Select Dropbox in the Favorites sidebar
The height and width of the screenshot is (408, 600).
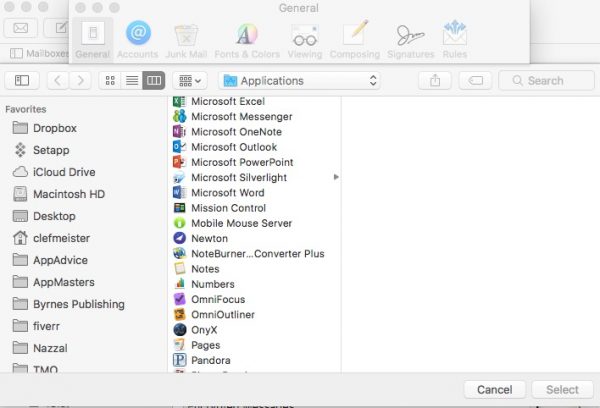tap(54, 128)
